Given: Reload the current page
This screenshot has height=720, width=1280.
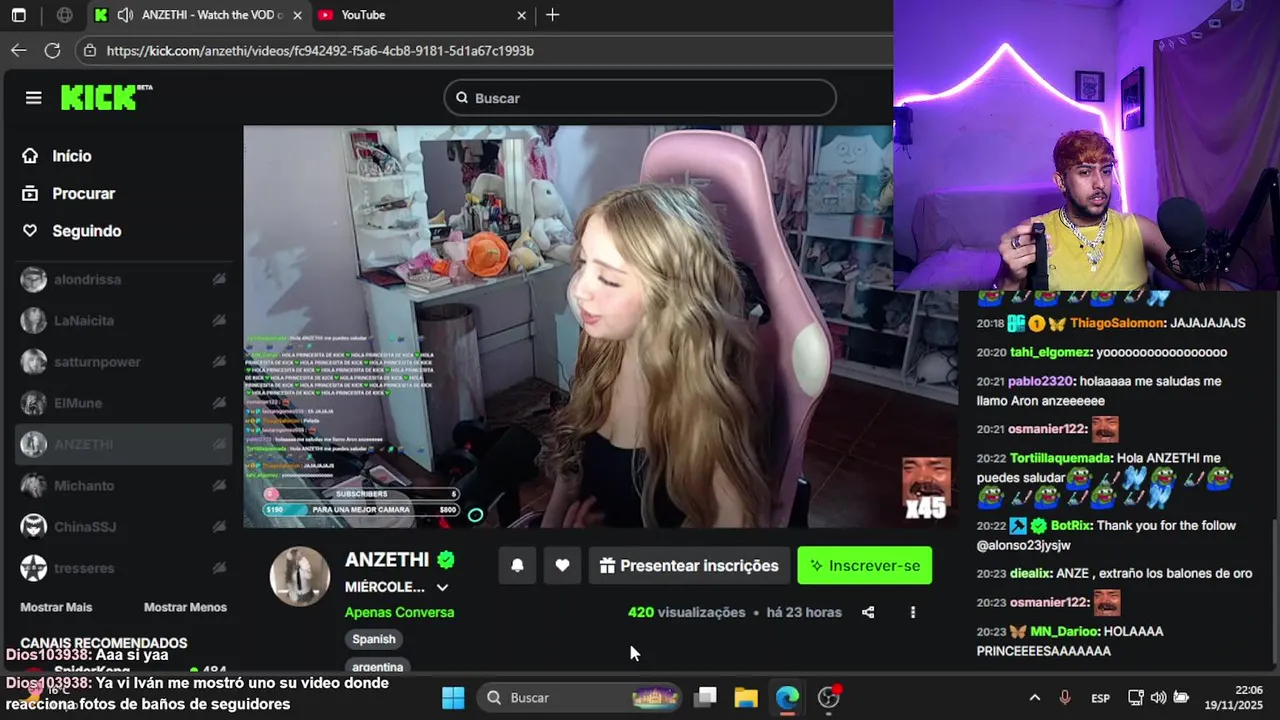Looking at the screenshot, I should [53, 50].
